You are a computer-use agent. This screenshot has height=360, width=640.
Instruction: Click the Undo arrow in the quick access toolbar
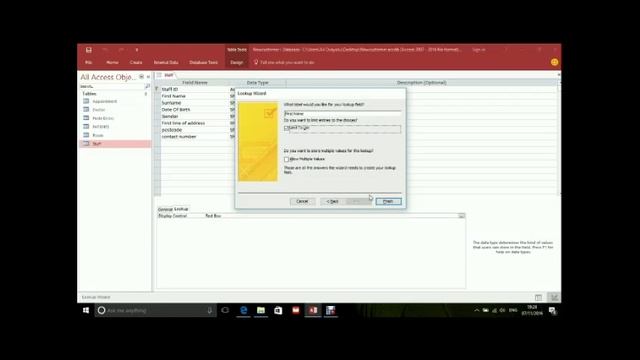click(105, 50)
